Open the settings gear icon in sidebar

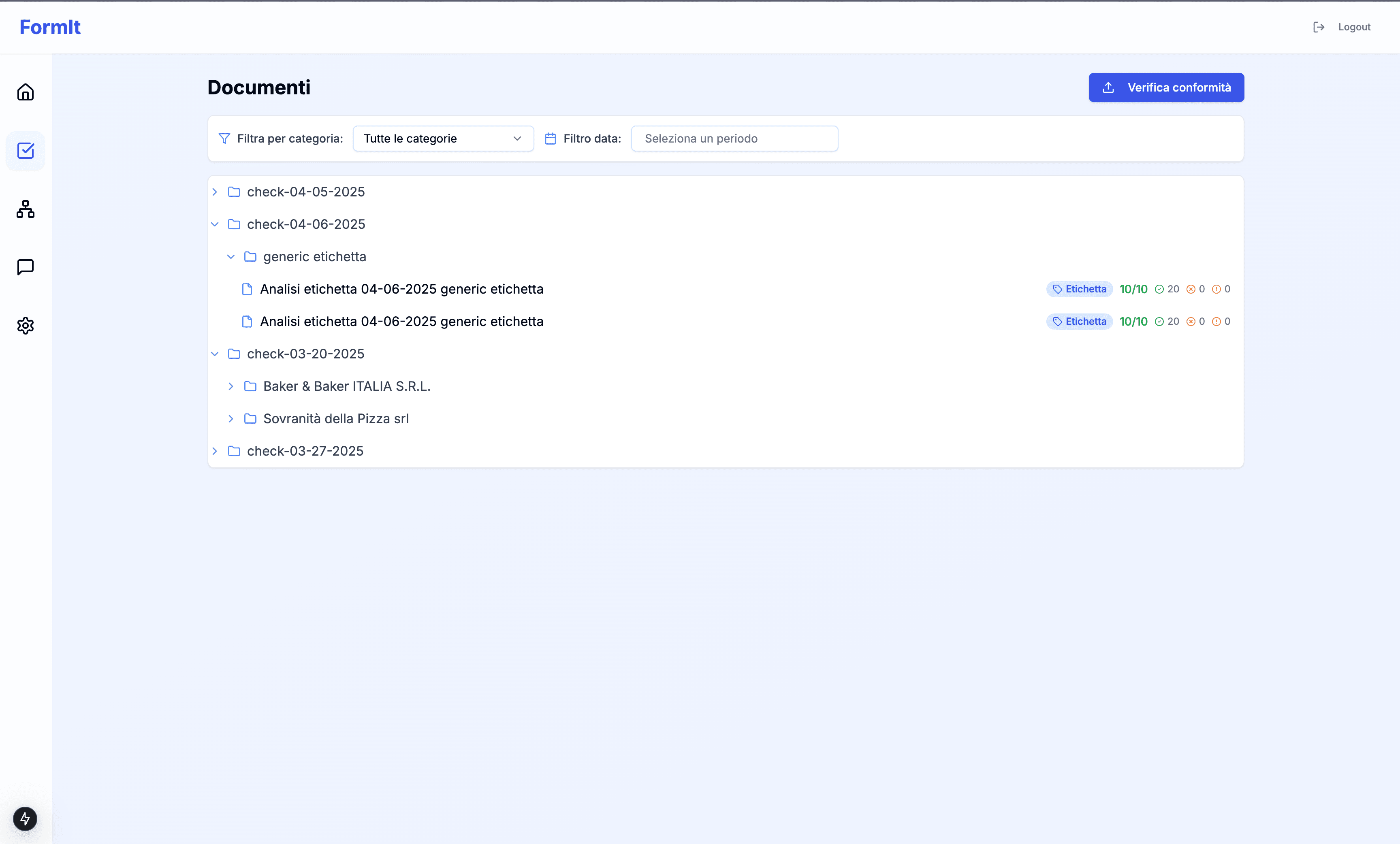point(25,326)
